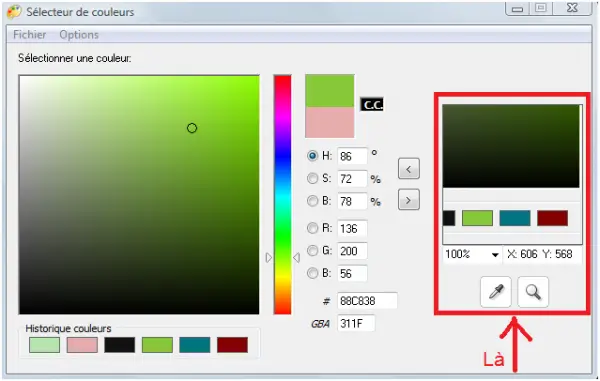Click the teal swatch in Historique couleurs
Viewport: 600px width, 381px height.
pos(195,345)
